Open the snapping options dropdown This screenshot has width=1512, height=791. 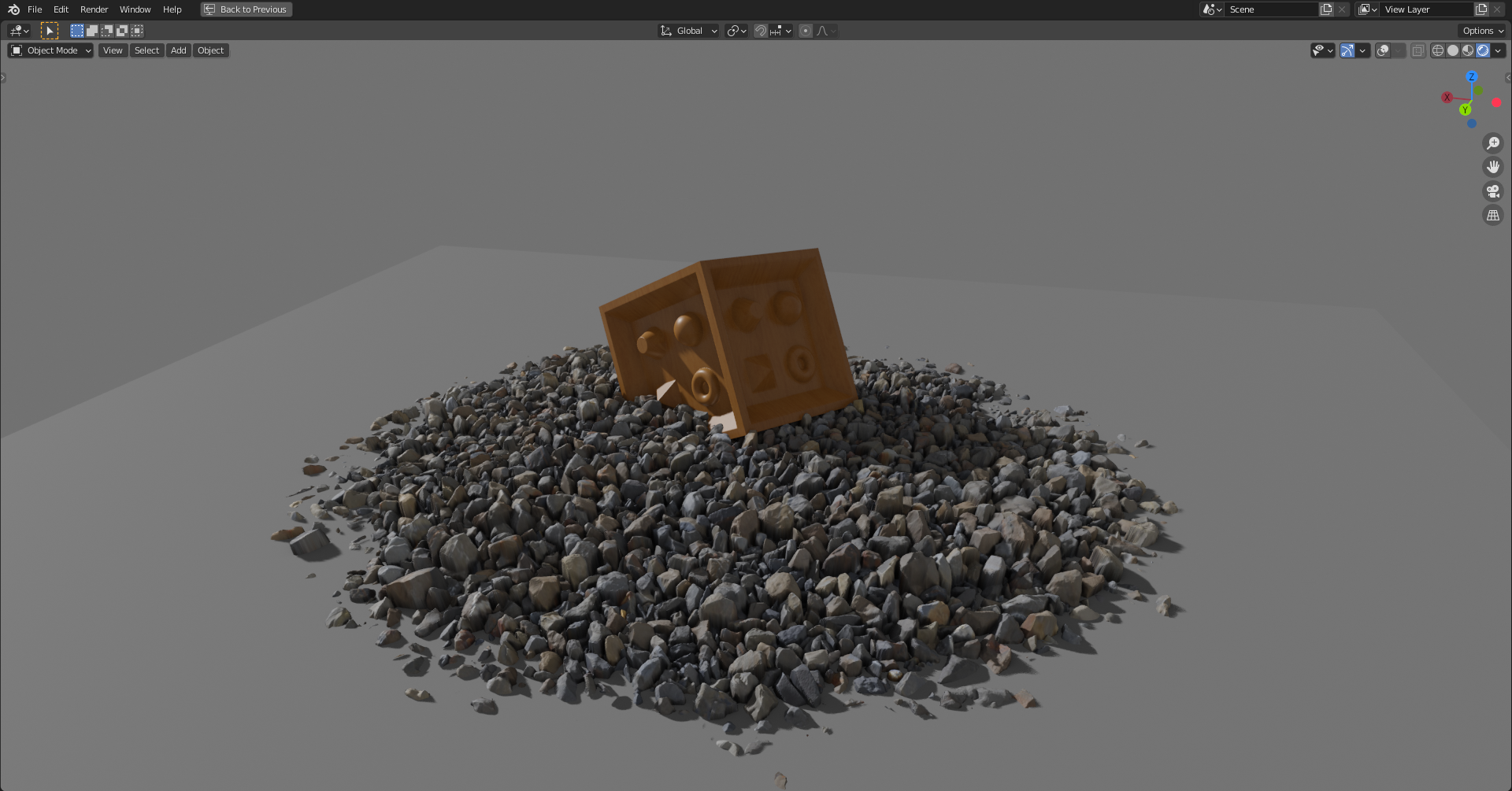[x=781, y=31]
